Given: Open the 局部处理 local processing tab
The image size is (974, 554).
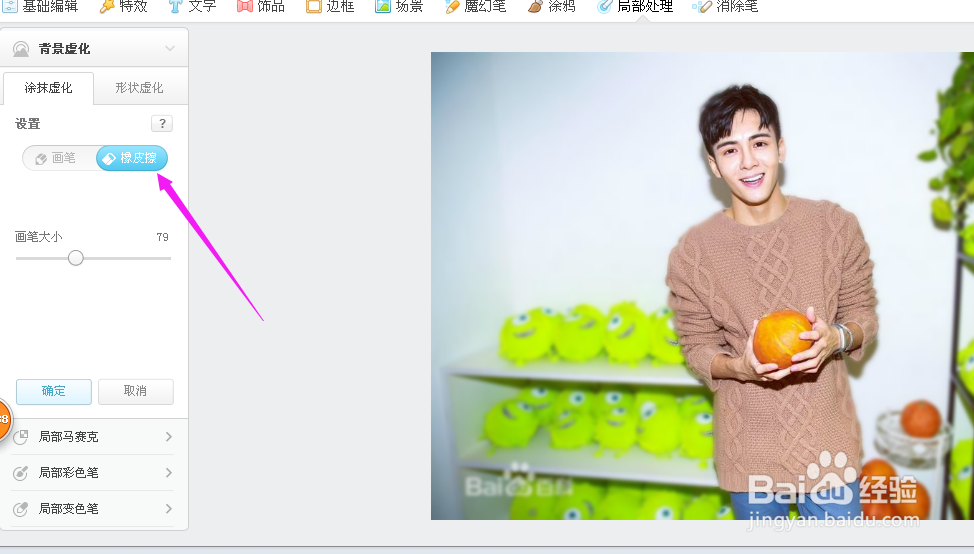Looking at the screenshot, I should (x=635, y=7).
